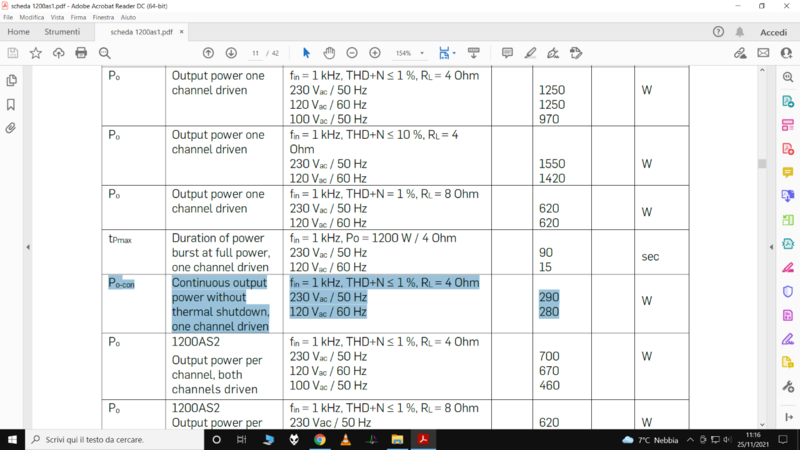Click the page number field showing 11
This screenshot has height=450, width=800.
point(255,53)
